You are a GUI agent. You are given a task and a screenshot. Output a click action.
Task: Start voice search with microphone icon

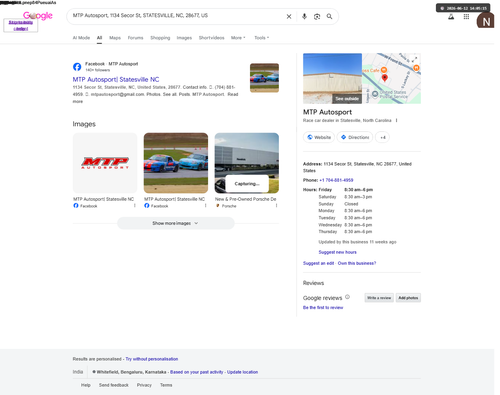[x=304, y=16]
